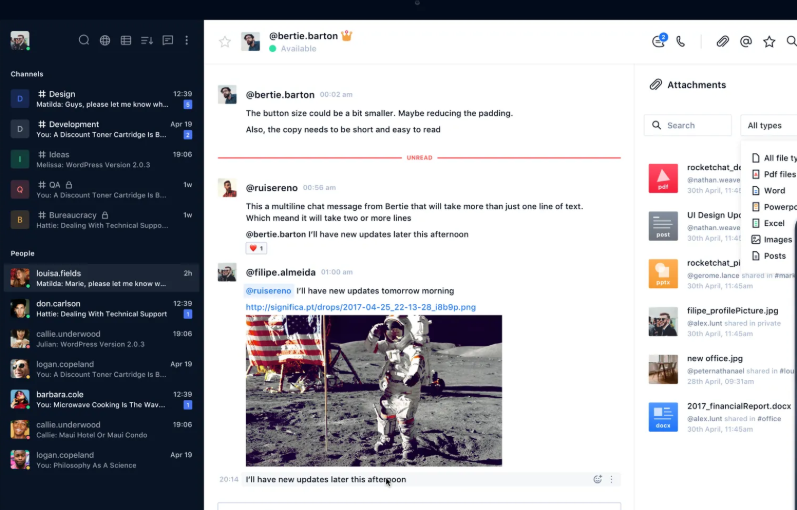This screenshot has height=510, width=797.
Task: Open the private QA channel
Action: [x=102, y=190]
